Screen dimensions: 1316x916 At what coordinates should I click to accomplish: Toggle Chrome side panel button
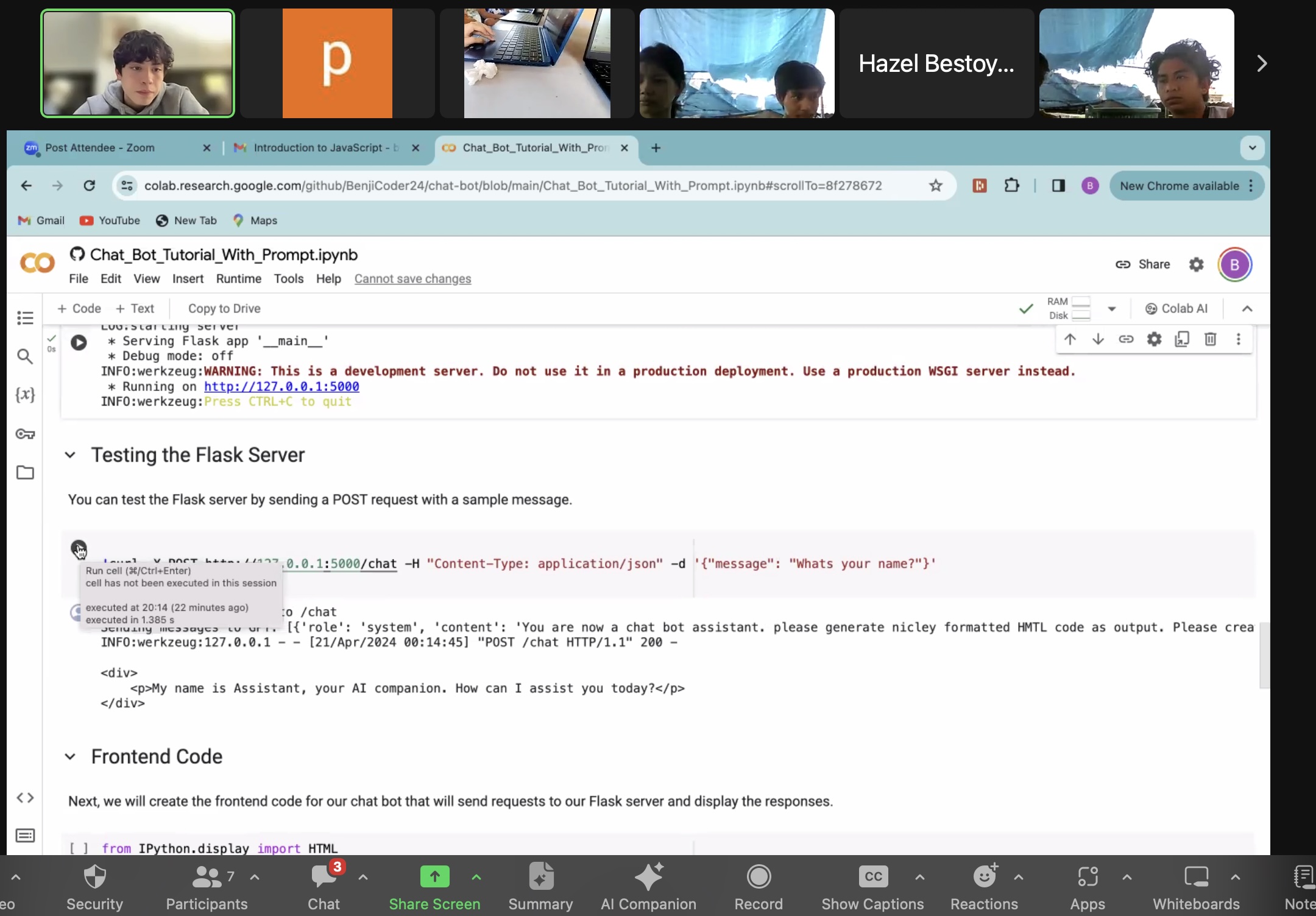pos(1058,186)
